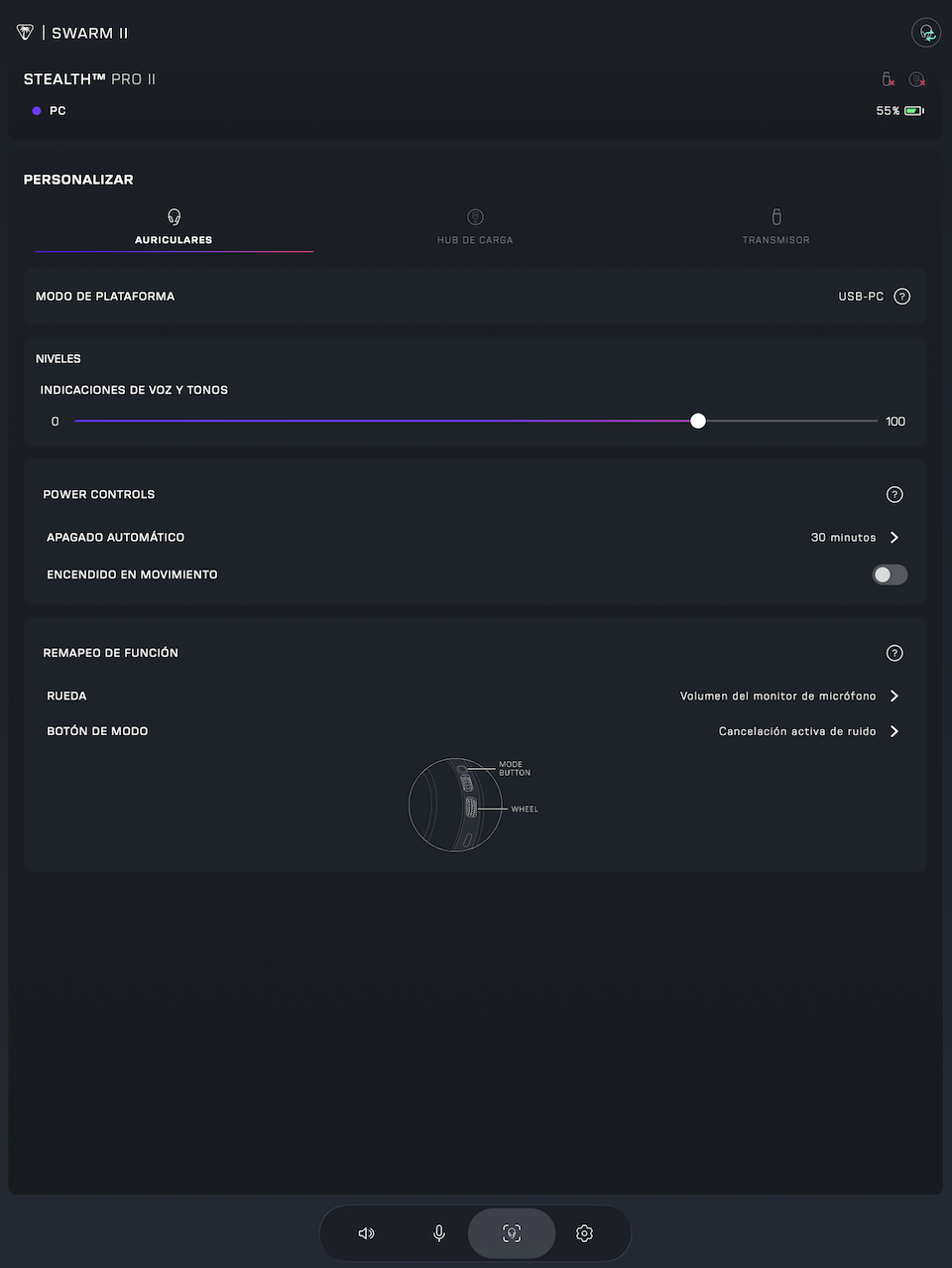Click the Turtle Beach logo

(26, 33)
